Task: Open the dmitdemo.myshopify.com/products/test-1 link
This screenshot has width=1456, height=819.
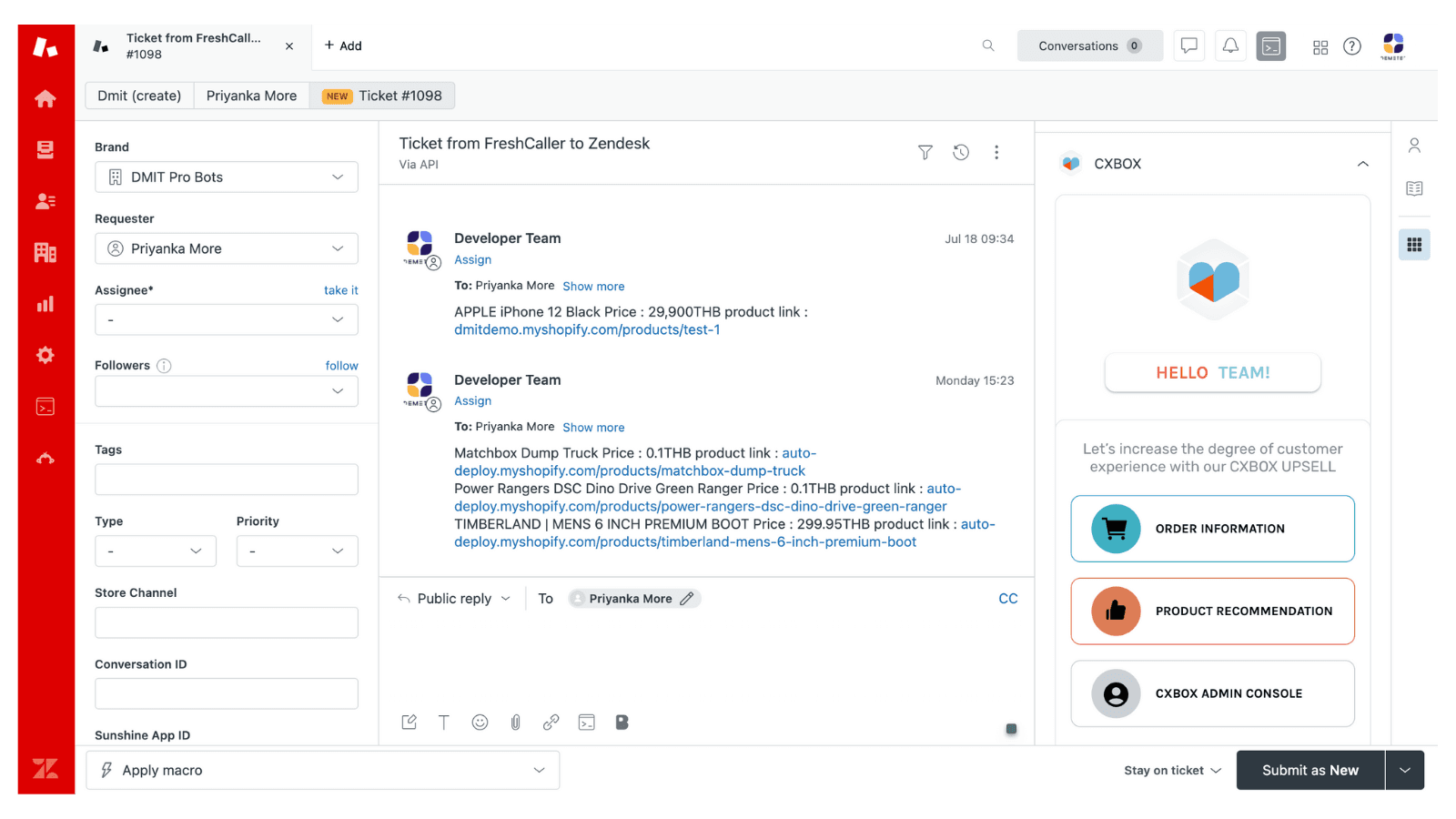Action: pos(587,329)
